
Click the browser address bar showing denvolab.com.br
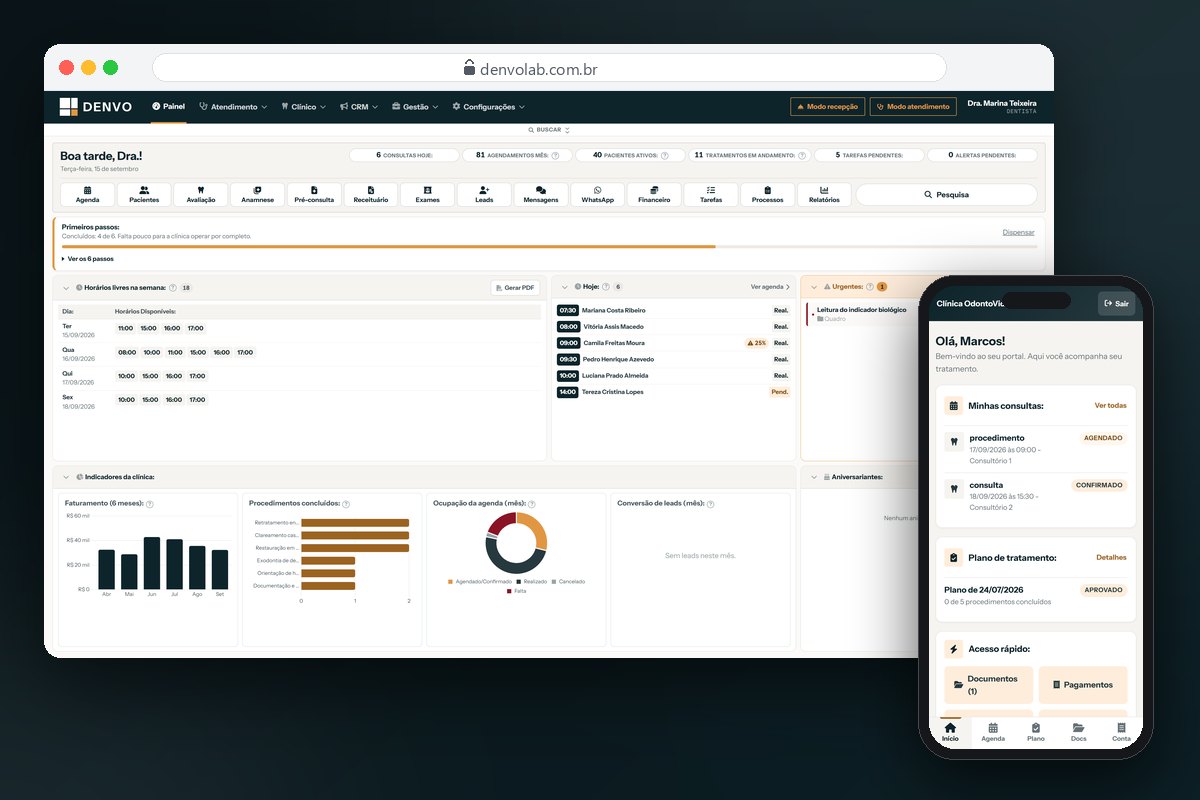[549, 68]
